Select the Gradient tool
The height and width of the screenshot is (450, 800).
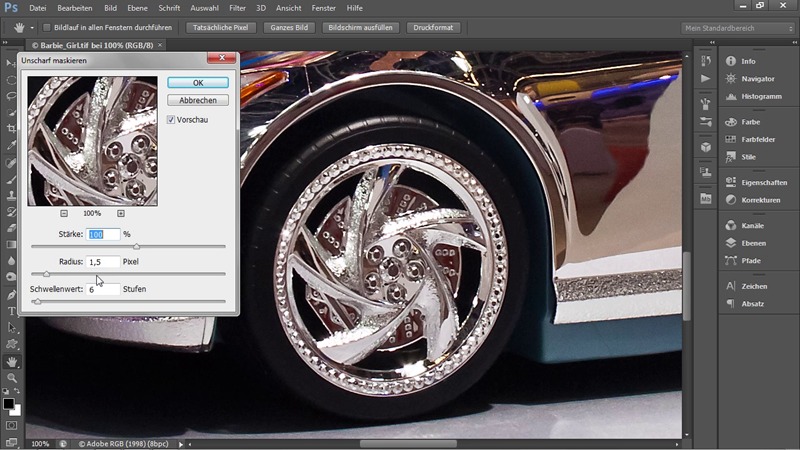point(11,244)
